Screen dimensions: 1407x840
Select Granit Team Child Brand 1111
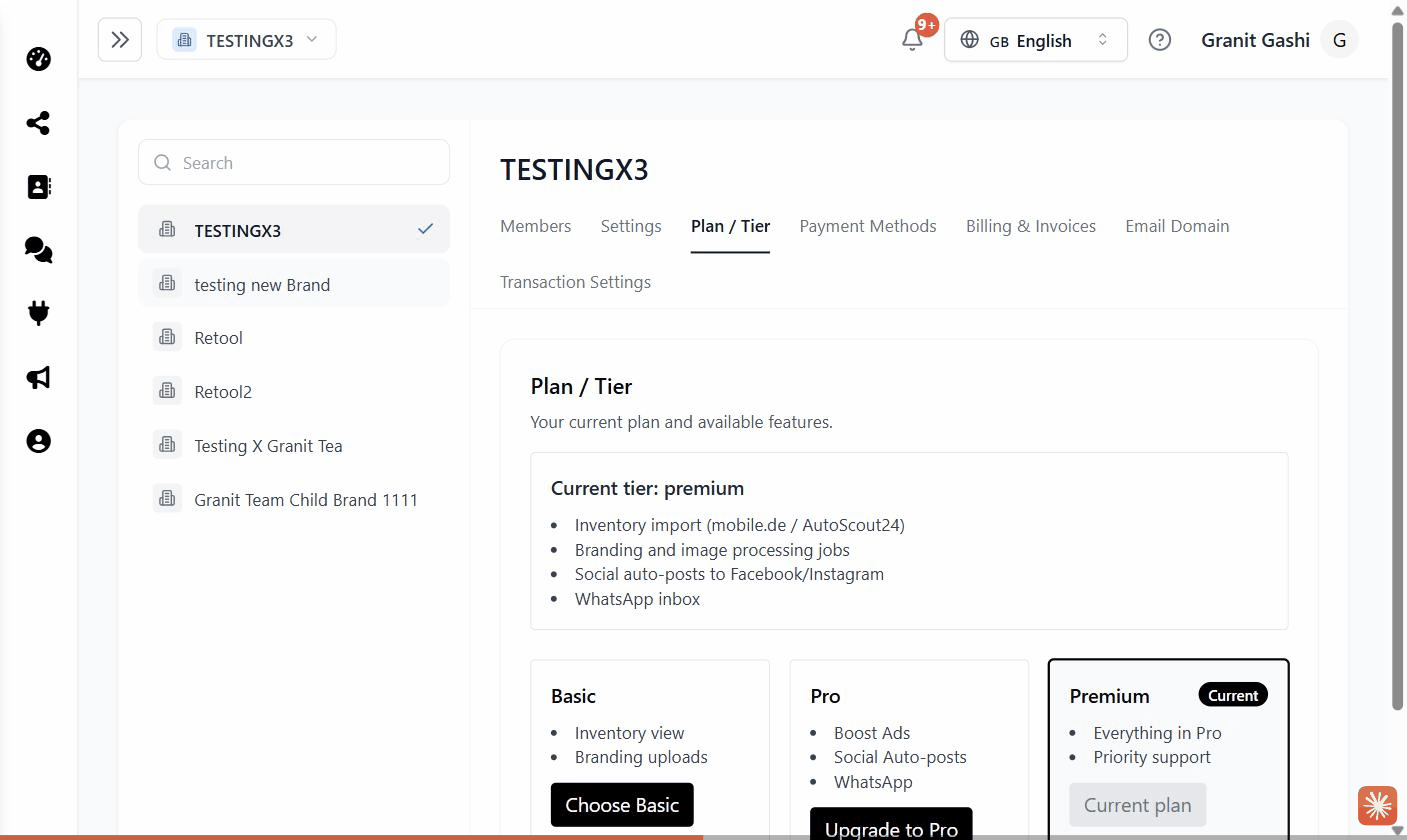[294, 500]
